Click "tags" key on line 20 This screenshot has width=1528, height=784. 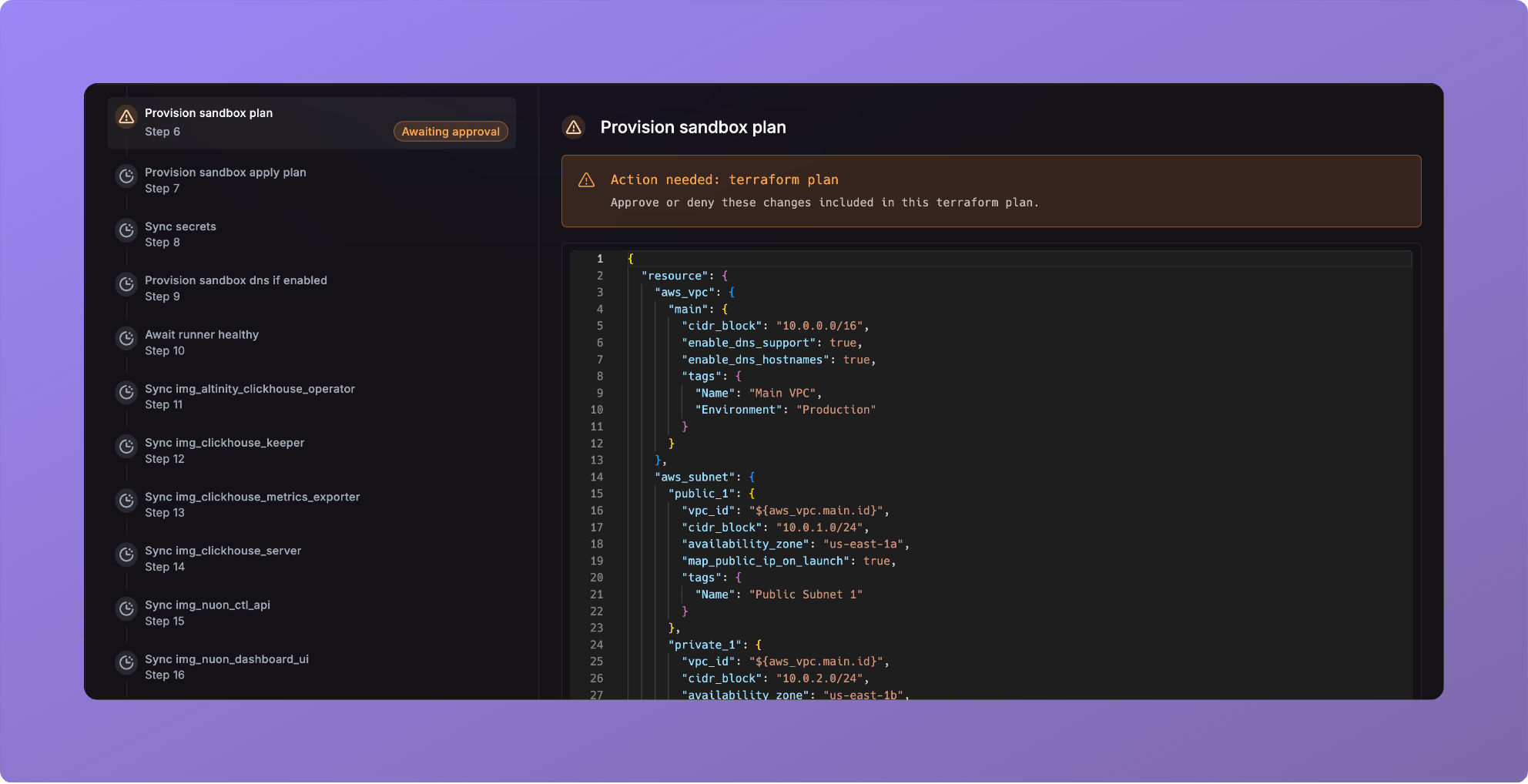702,578
